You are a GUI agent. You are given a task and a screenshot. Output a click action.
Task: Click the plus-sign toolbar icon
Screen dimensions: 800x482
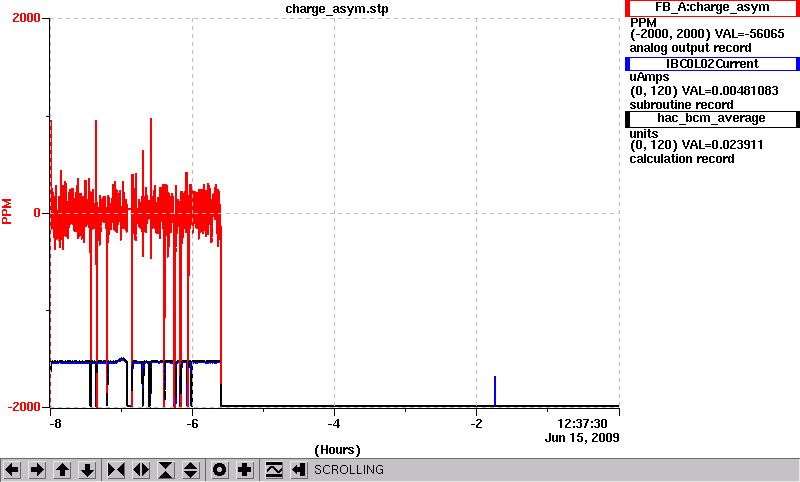pos(245,470)
